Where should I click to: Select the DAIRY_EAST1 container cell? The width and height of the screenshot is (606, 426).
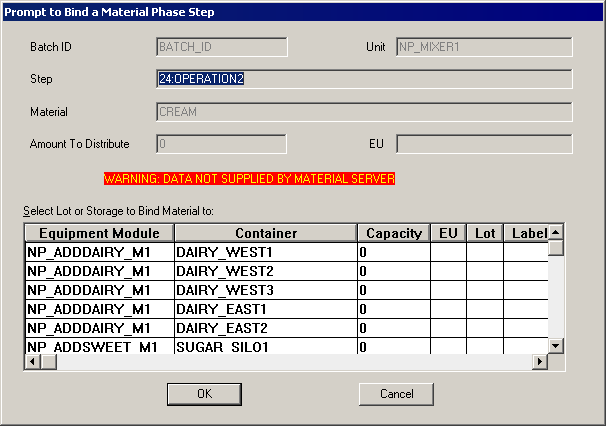click(266, 309)
